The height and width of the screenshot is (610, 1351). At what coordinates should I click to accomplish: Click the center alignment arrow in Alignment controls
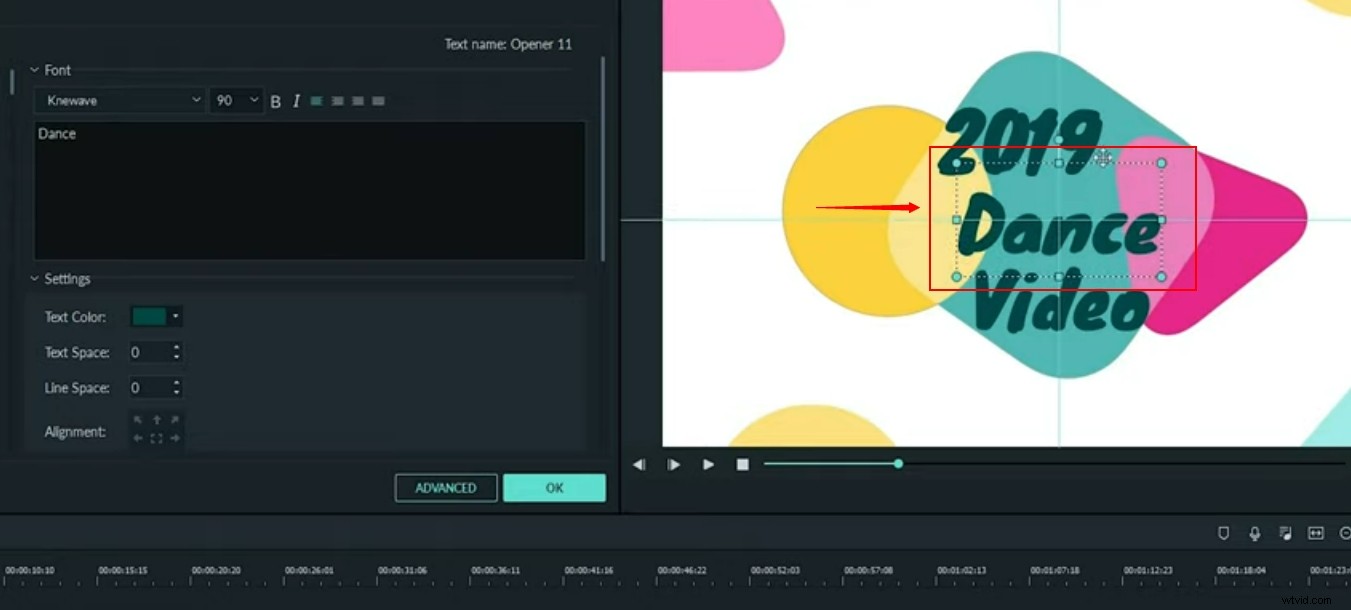click(x=156, y=438)
